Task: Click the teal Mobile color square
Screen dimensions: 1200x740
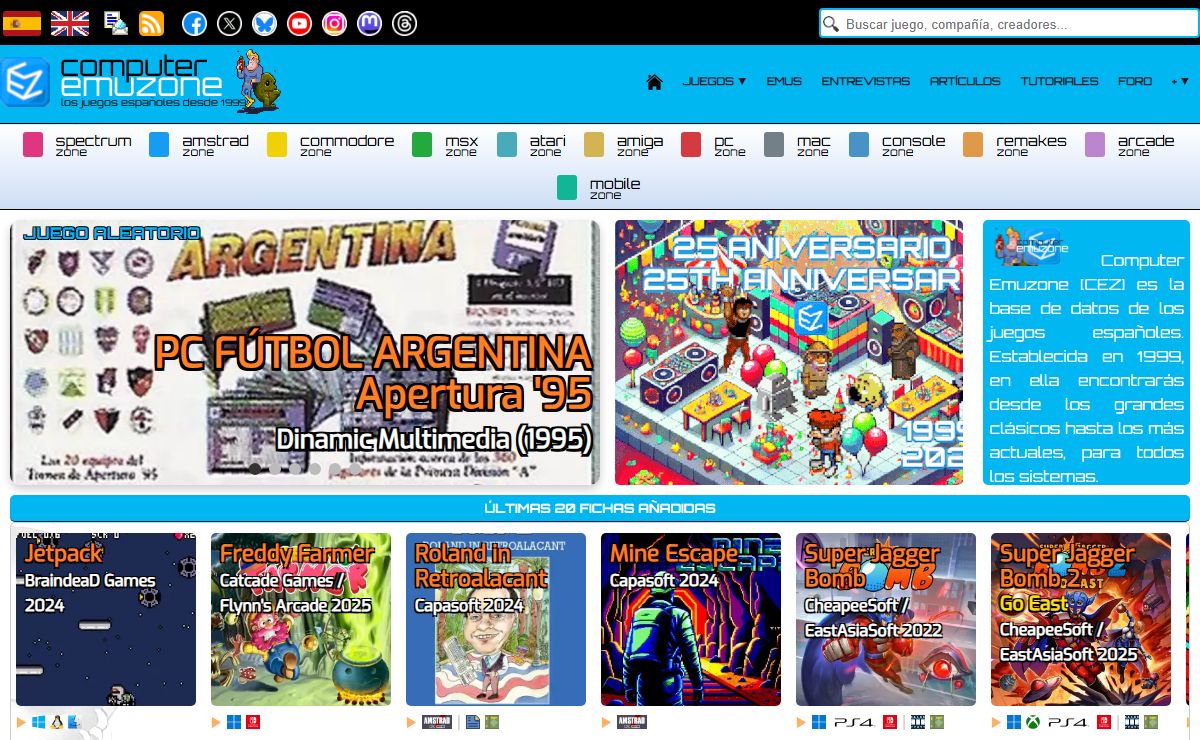Action: pos(567,188)
